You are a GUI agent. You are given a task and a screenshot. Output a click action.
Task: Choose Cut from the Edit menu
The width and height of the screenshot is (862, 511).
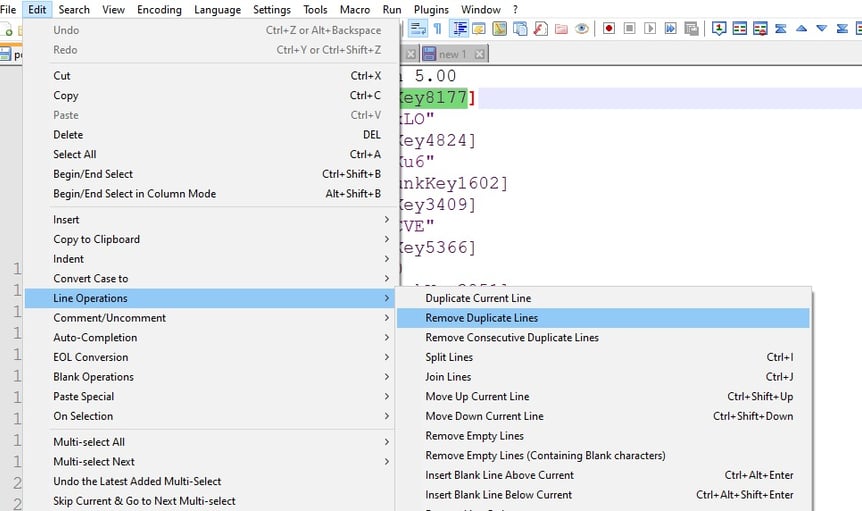(210, 76)
